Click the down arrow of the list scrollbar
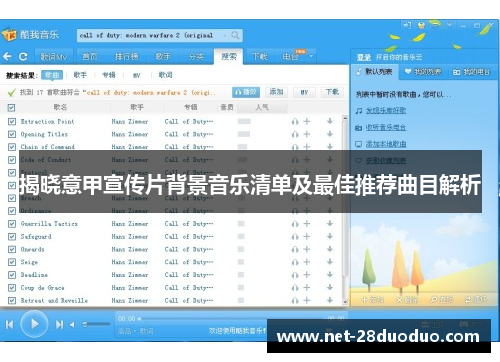The width and height of the screenshot is (500, 362). pos(345,302)
